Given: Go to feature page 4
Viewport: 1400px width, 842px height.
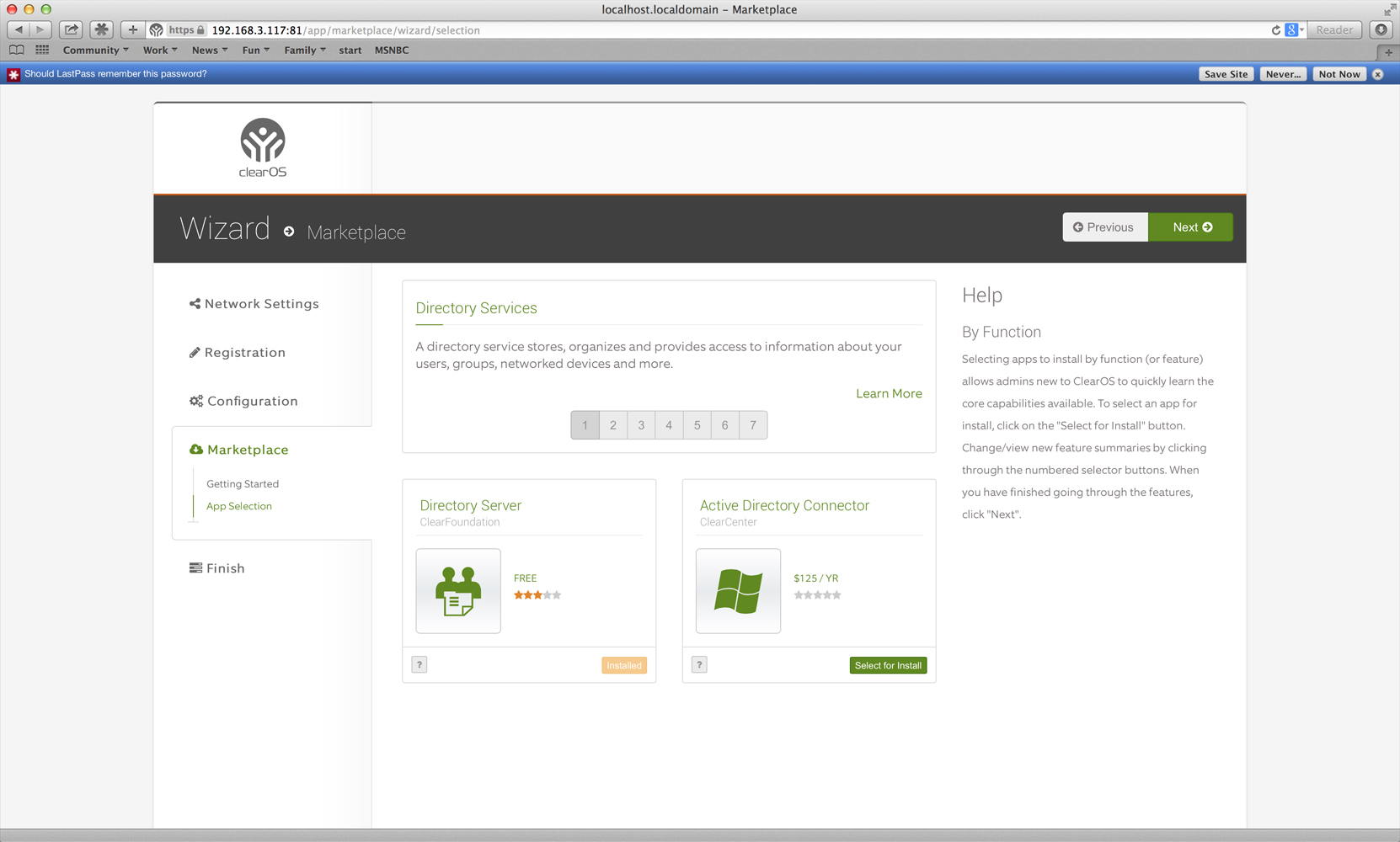Looking at the screenshot, I should [669, 425].
